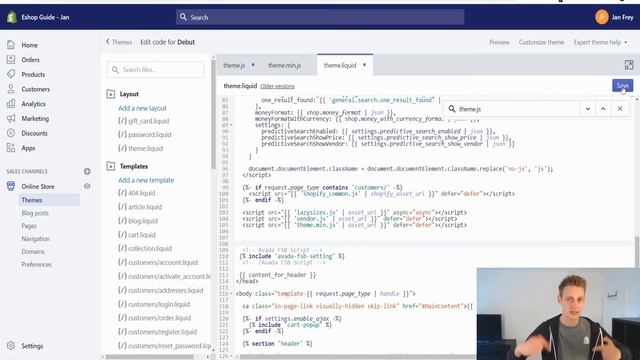Add a sales channel plus icon
Screen dimensions: 640x360
click(x=87, y=171)
